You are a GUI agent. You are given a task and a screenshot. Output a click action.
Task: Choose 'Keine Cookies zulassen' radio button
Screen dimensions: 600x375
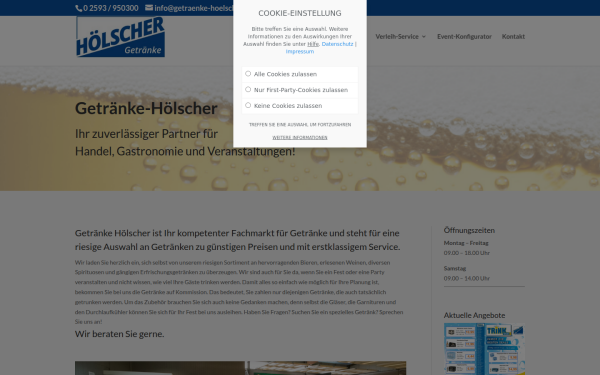coord(248,105)
